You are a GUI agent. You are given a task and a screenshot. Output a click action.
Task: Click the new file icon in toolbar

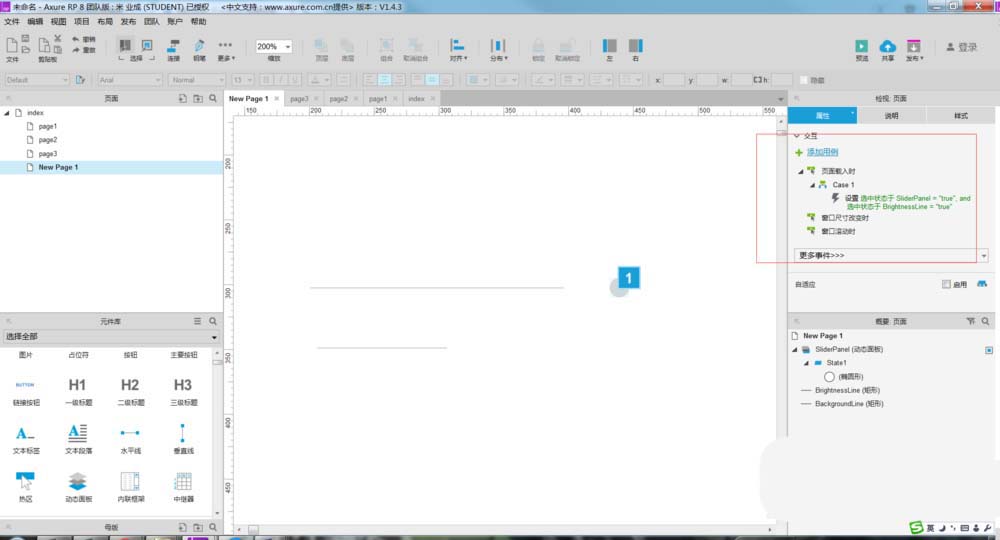(x=11, y=45)
